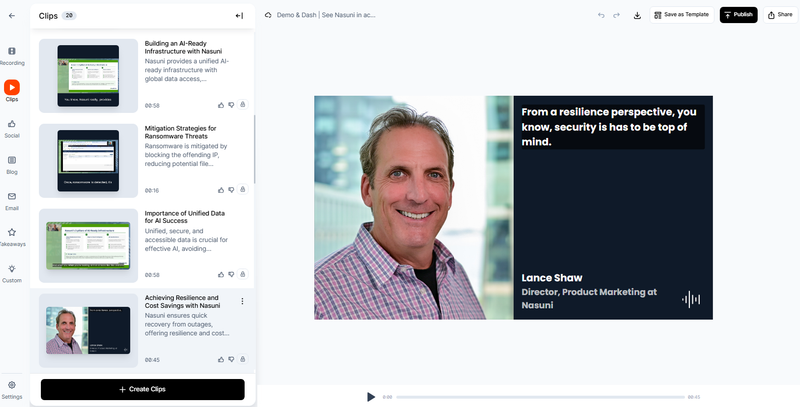This screenshot has width=800, height=407.
Task: Click the redo arrow icon
Action: click(x=617, y=15)
